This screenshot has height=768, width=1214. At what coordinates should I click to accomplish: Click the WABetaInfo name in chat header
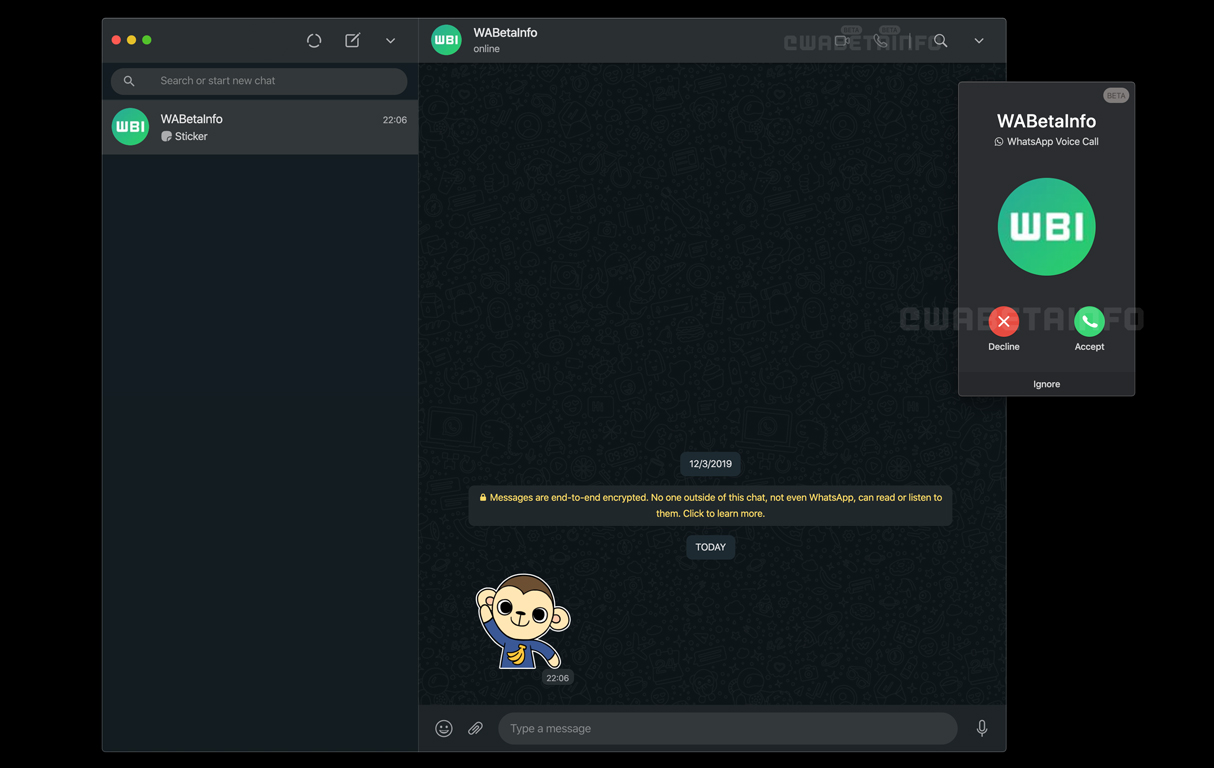coord(505,33)
